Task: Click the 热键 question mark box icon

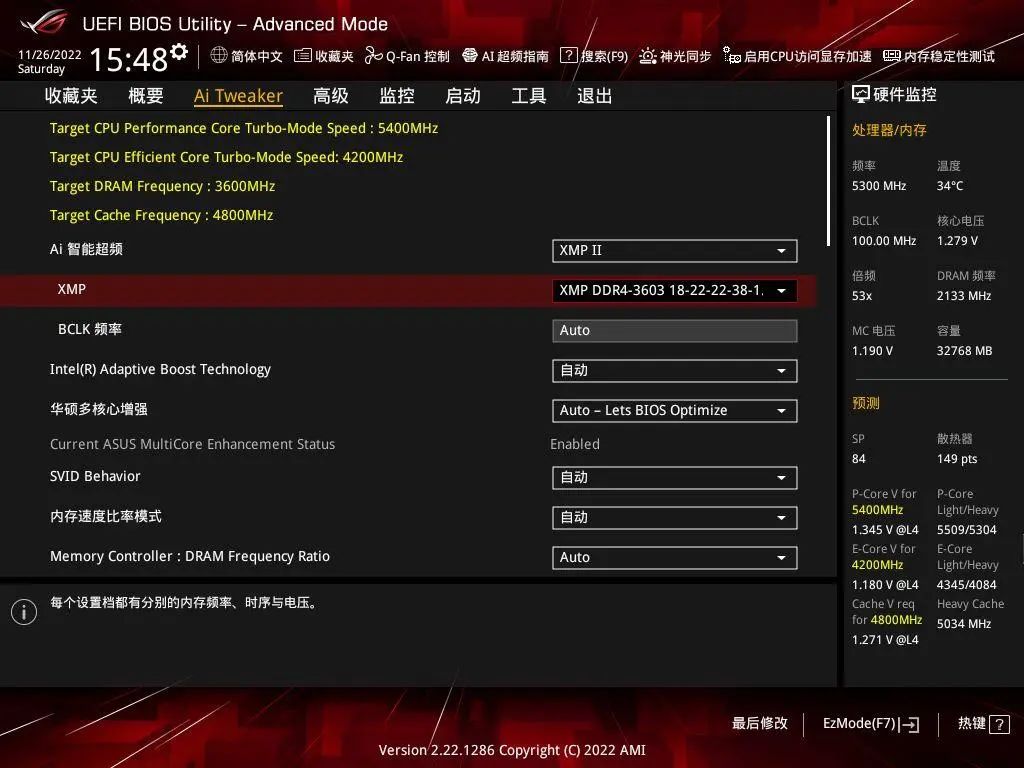Action: [999, 724]
